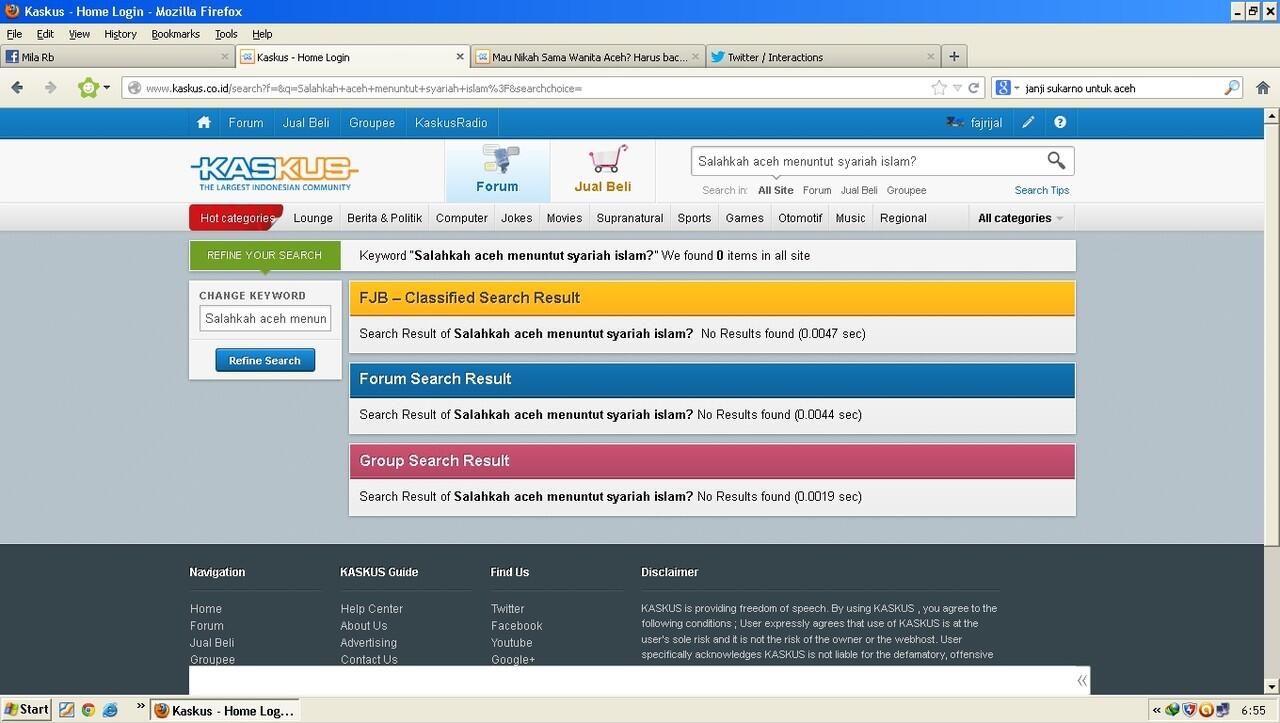Open the File menu
Viewport: 1280px width, 723px height.
pyautogui.click(x=14, y=34)
